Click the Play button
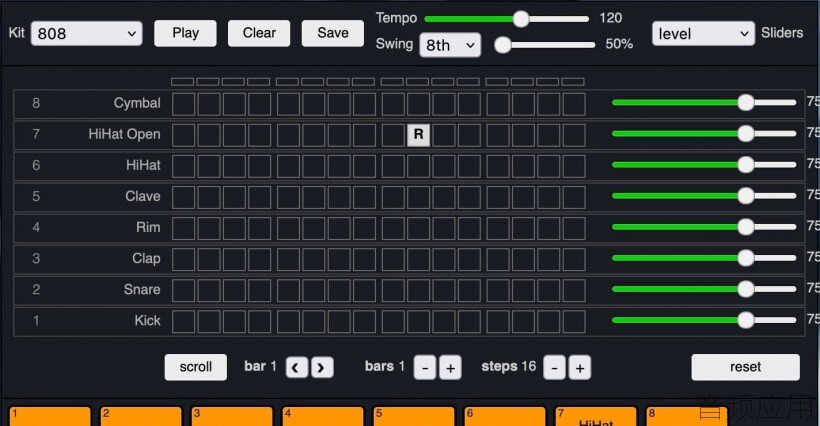The width and height of the screenshot is (820, 426). (x=185, y=33)
